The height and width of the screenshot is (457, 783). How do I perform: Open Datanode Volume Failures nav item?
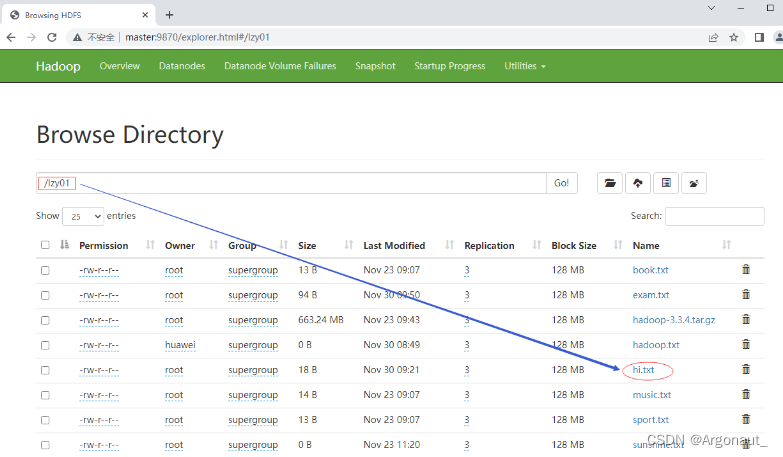pos(280,66)
